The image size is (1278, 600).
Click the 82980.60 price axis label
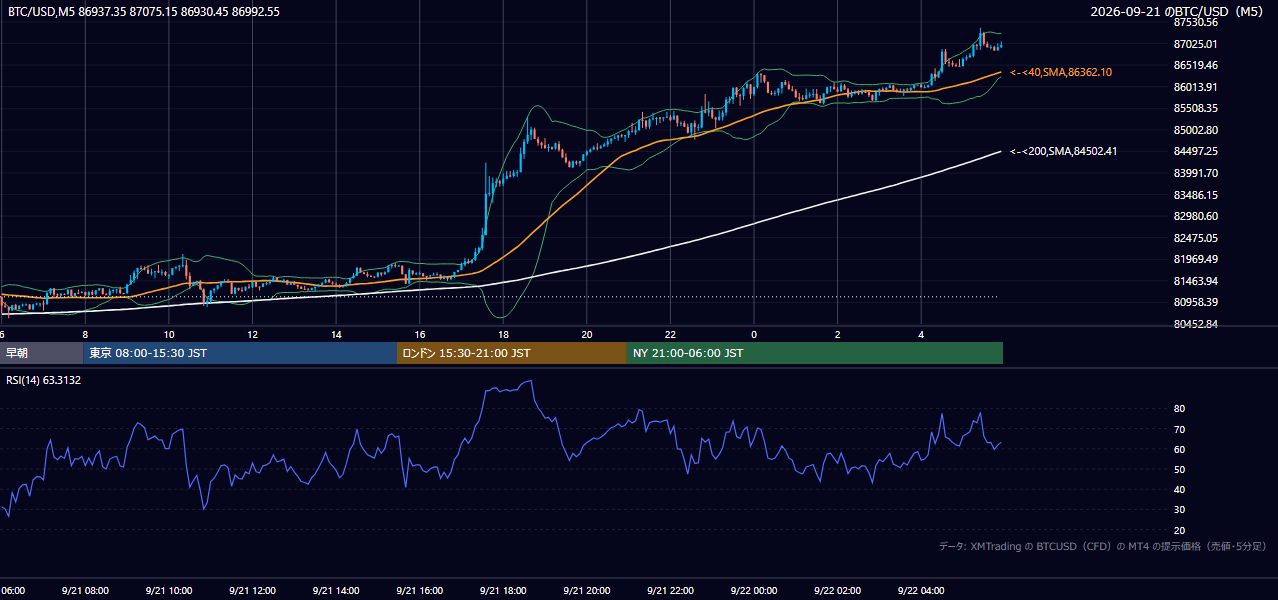click(x=1196, y=216)
